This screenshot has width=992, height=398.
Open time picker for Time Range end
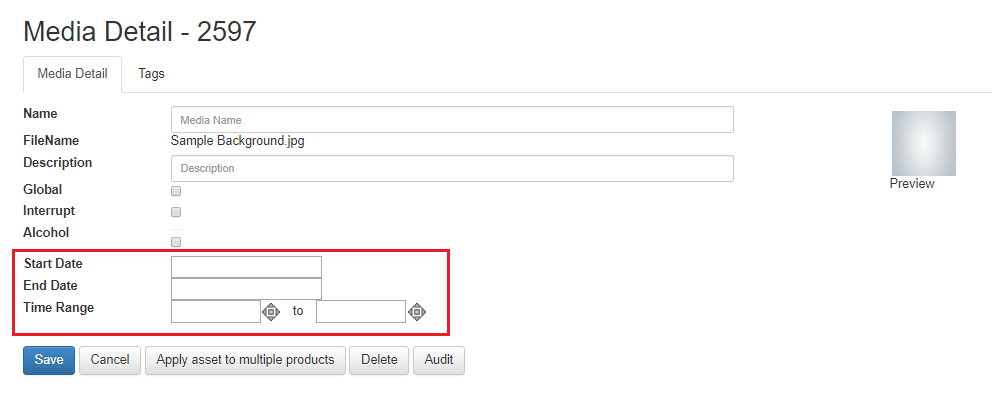click(x=417, y=311)
